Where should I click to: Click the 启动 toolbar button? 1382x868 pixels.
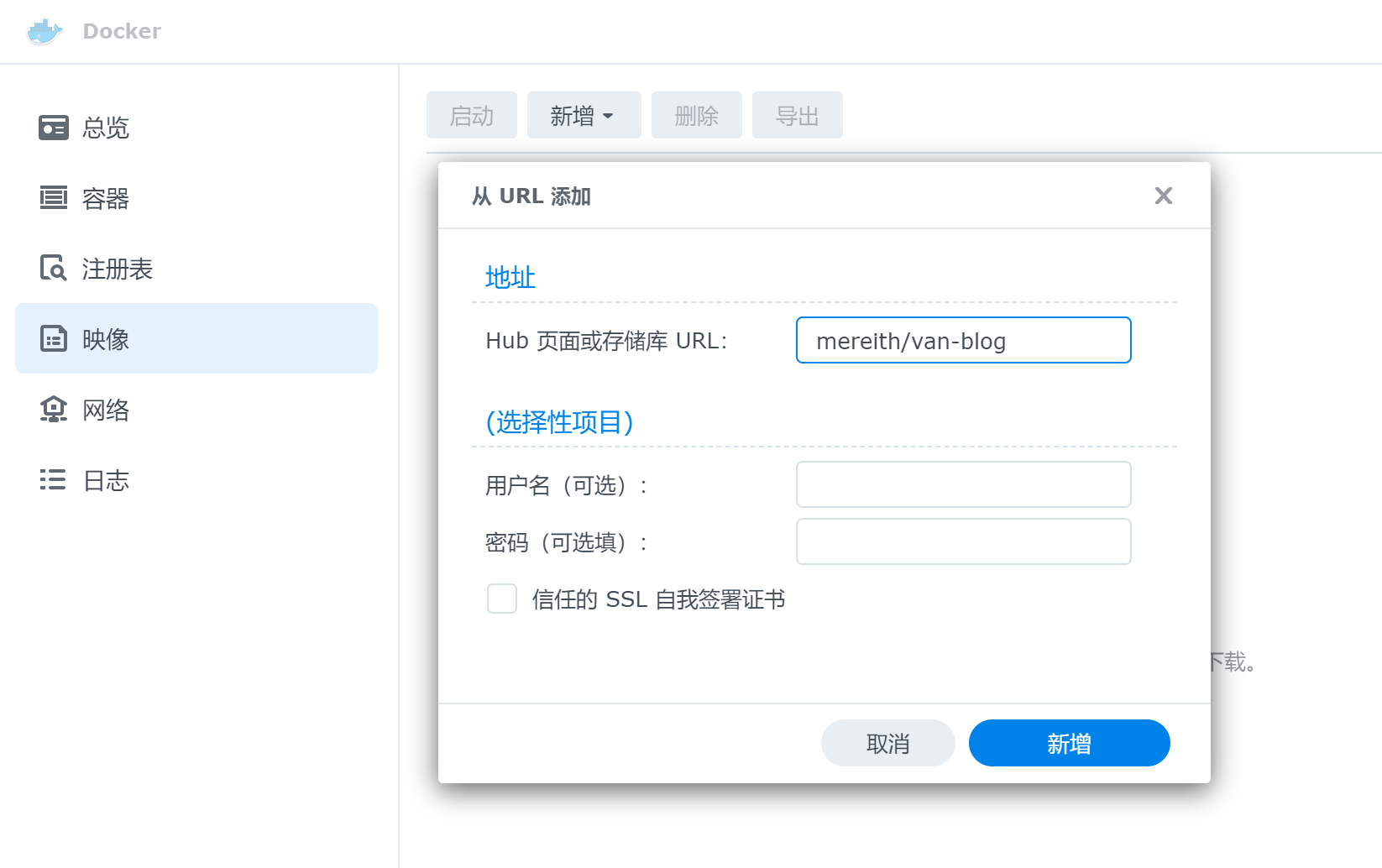pyautogui.click(x=472, y=115)
